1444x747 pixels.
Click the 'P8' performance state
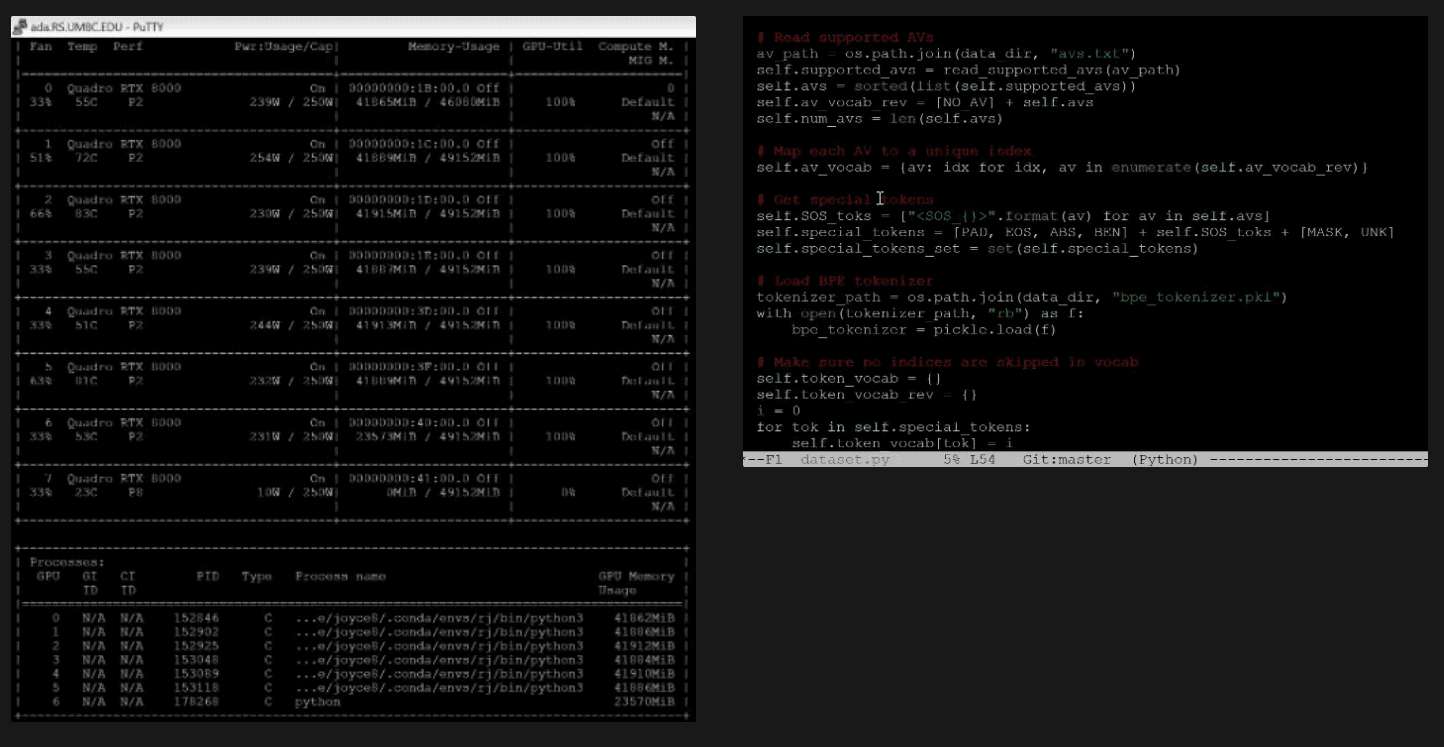(x=135, y=493)
